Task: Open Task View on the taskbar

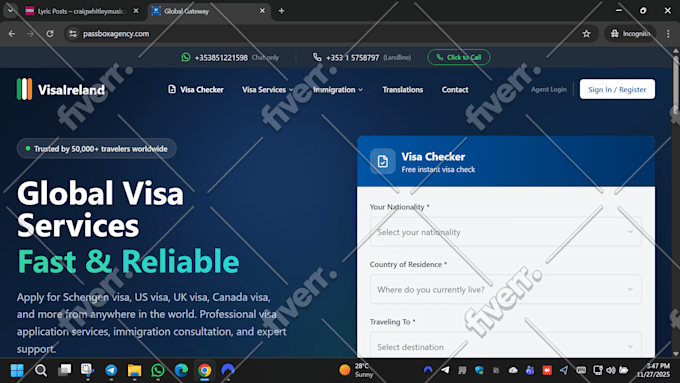Action: pyautogui.click(x=65, y=370)
